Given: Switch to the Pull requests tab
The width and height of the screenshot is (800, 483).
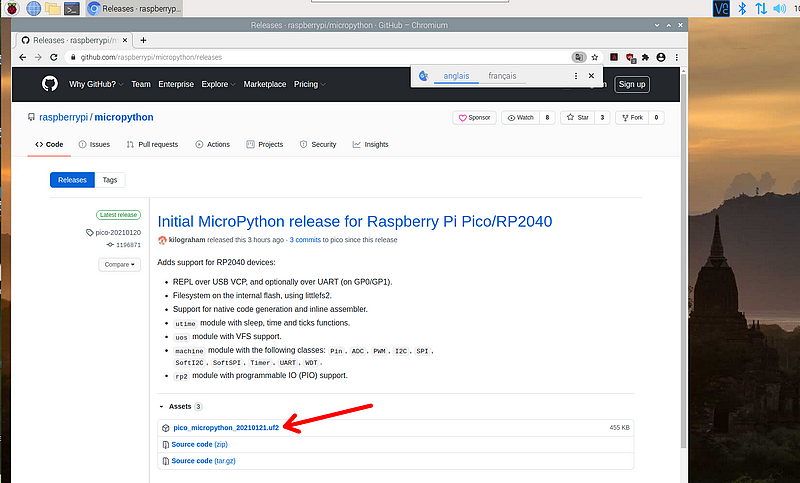Looking at the screenshot, I should pos(152,144).
